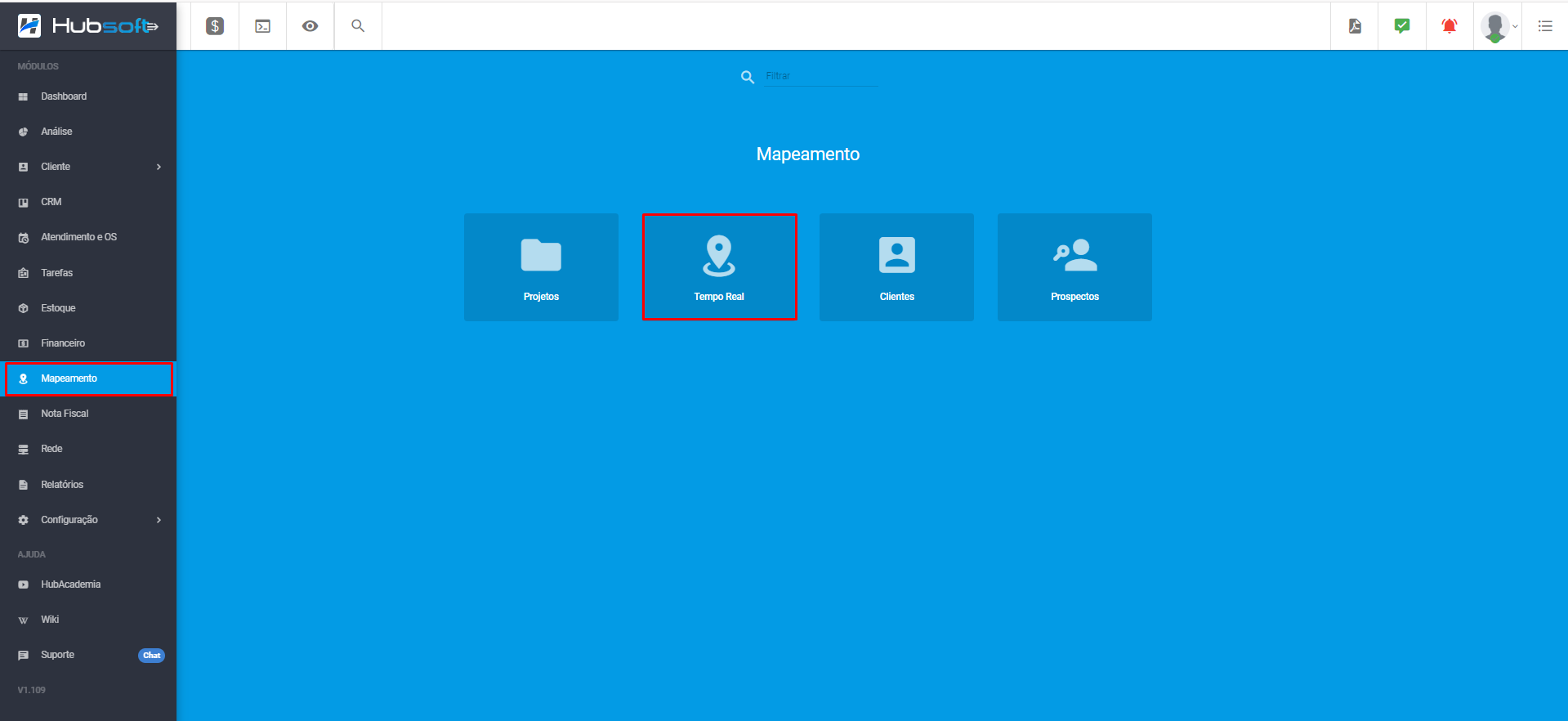Open the CRM module
Viewport: 1568px width, 721px height.
[x=88, y=202]
